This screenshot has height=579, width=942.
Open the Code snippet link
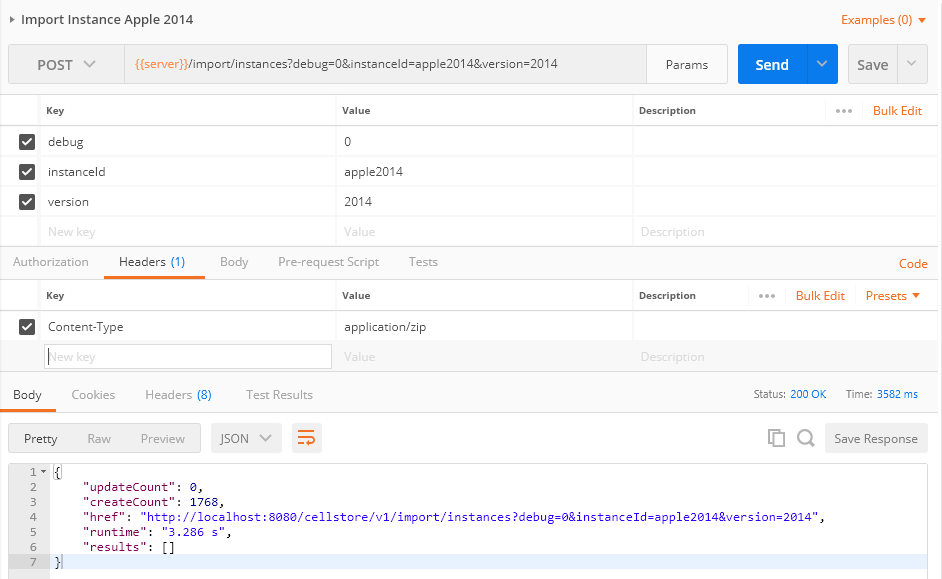[913, 264]
